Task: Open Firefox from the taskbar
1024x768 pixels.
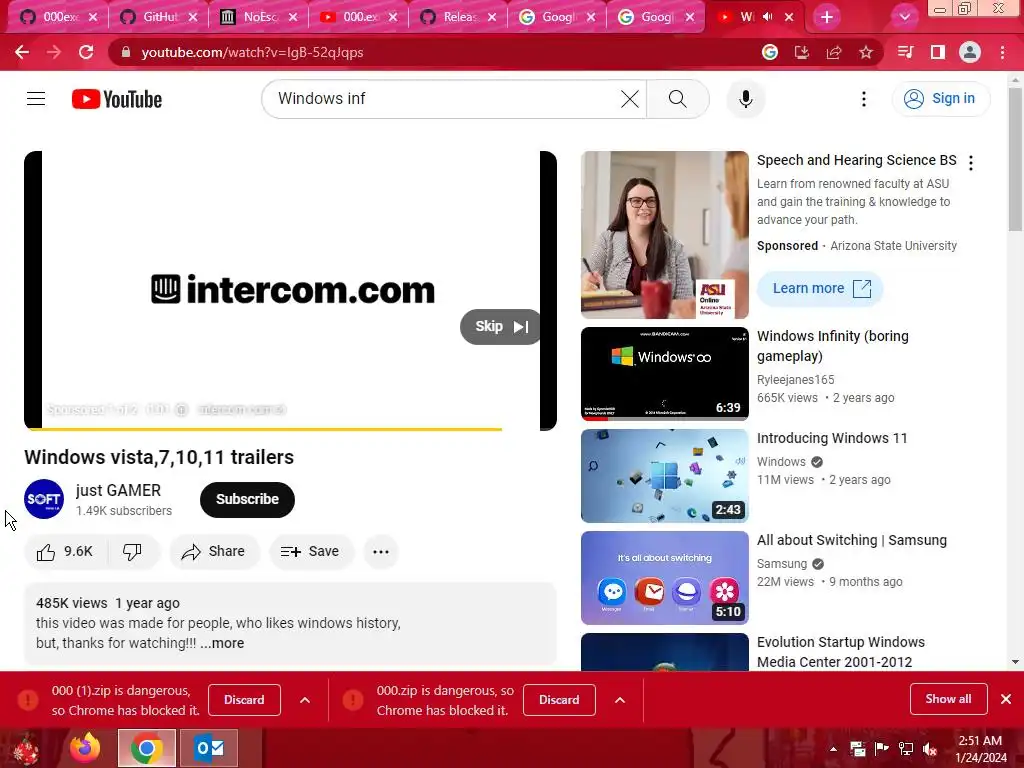Action: point(86,748)
